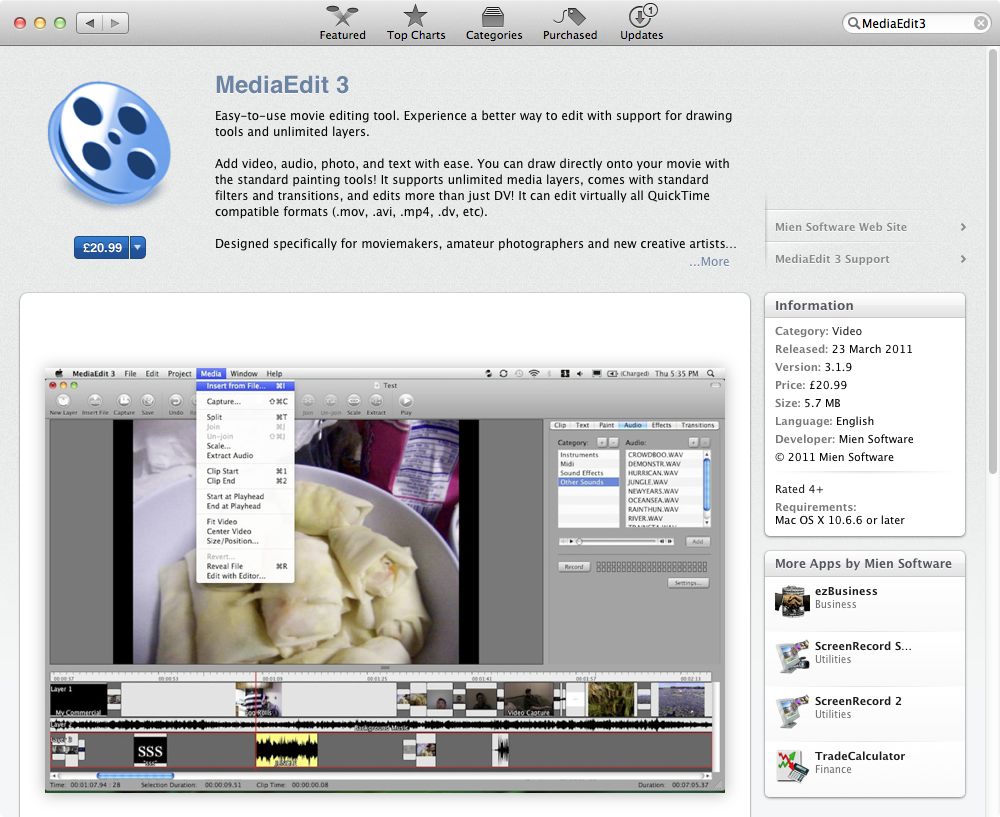Open Top Charts star icon
Image resolution: width=1000 pixels, height=817 pixels.
pyautogui.click(x=416, y=16)
